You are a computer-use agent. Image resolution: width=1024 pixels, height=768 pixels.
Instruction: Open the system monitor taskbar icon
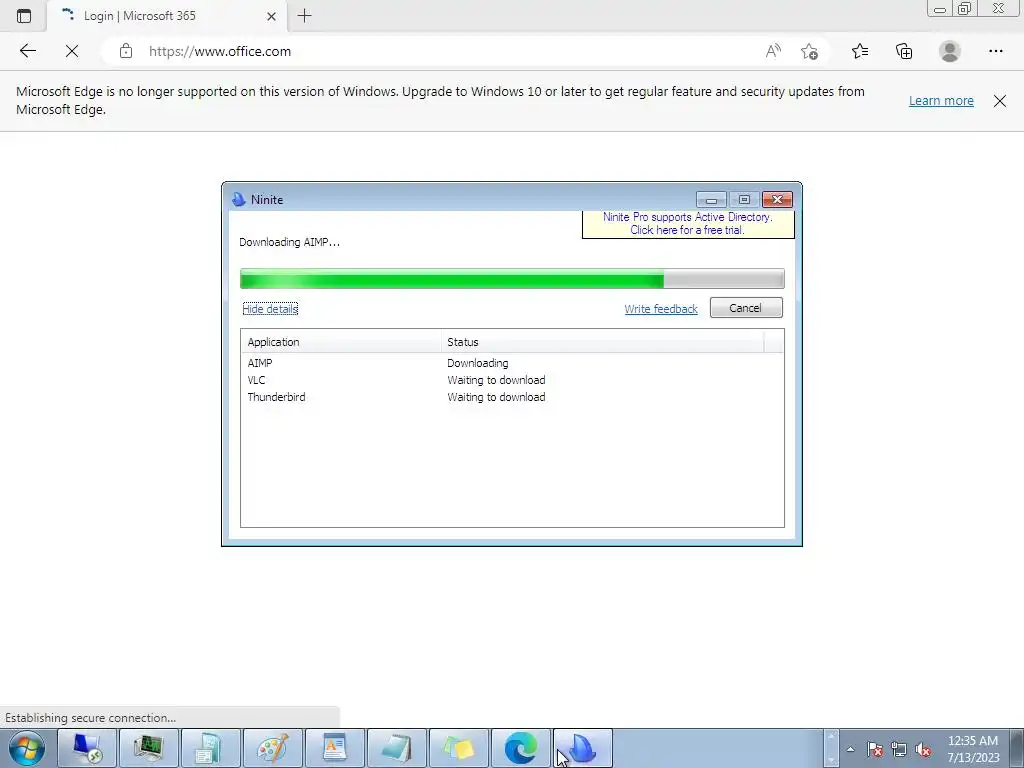148,748
